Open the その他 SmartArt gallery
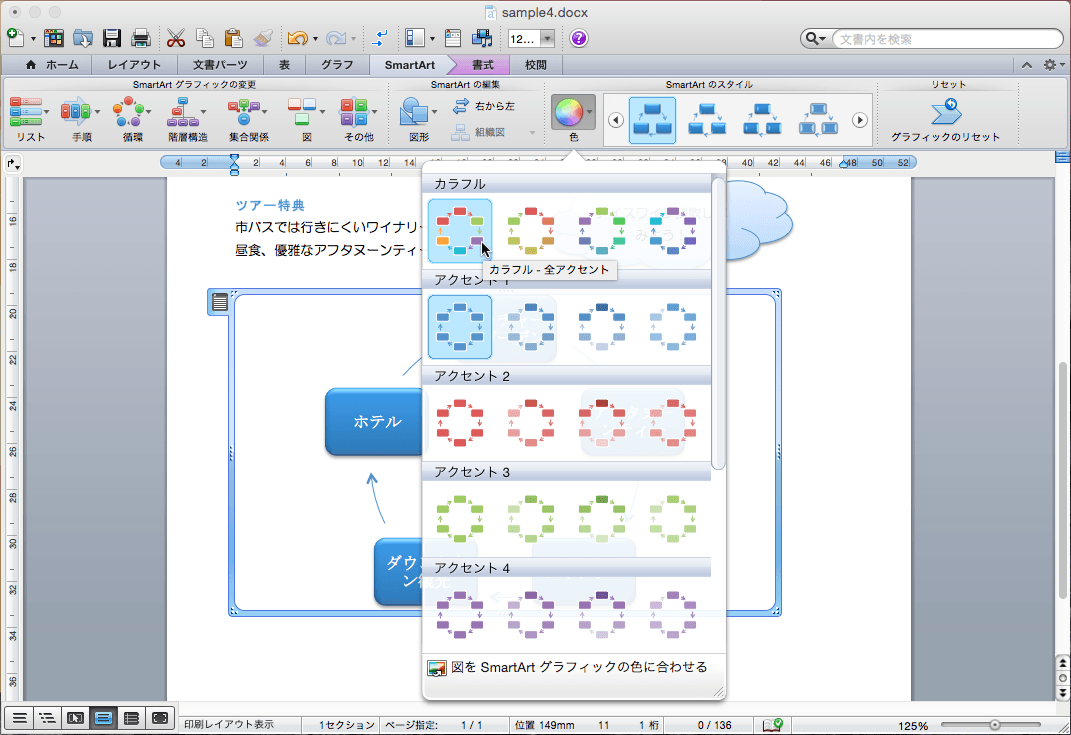 (x=359, y=119)
